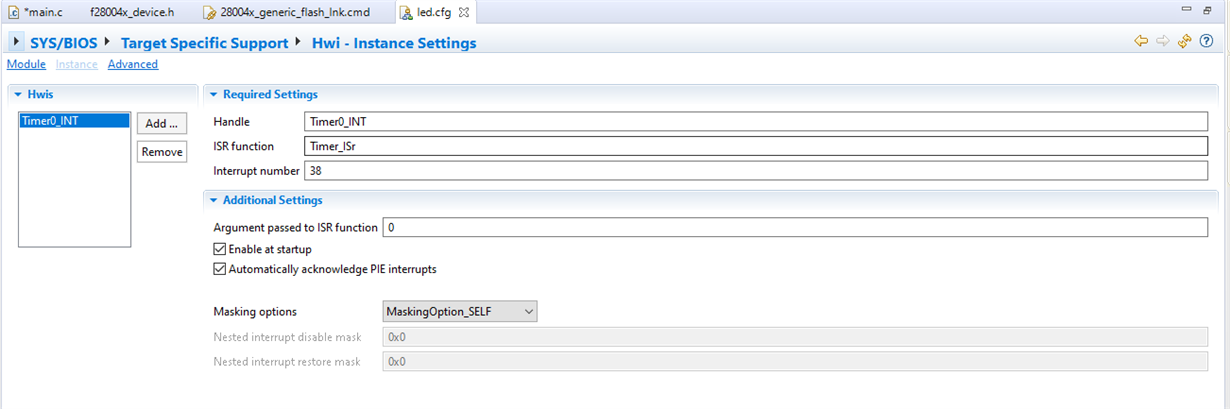Click the Add... button

point(161,123)
